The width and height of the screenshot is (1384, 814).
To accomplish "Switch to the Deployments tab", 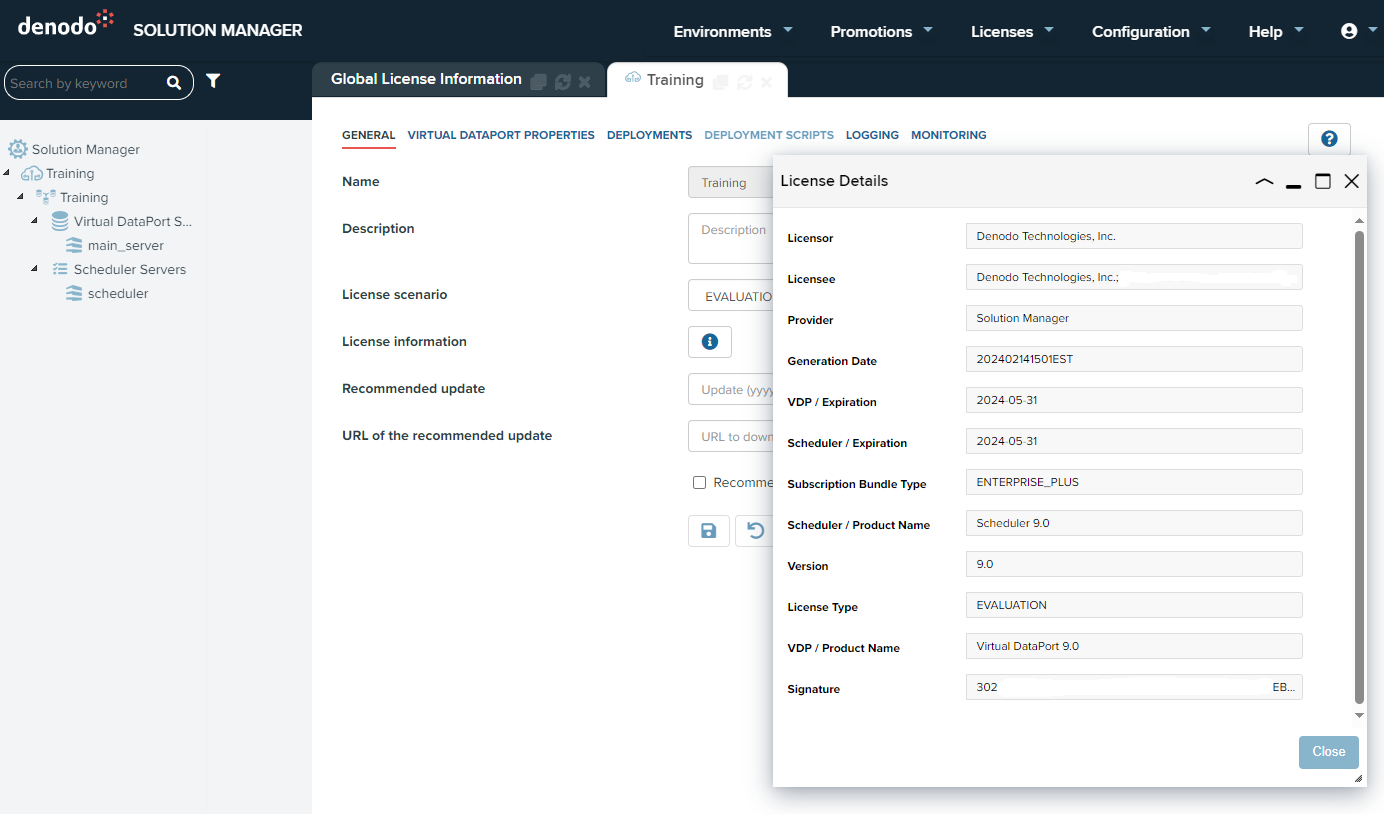I will click(649, 135).
